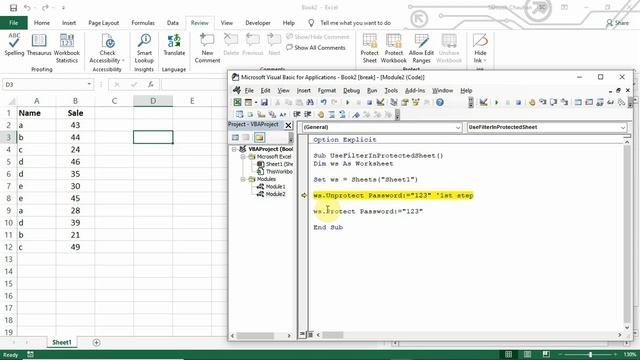Undo last action in VBA editor
640x360 pixels.
click(323, 102)
